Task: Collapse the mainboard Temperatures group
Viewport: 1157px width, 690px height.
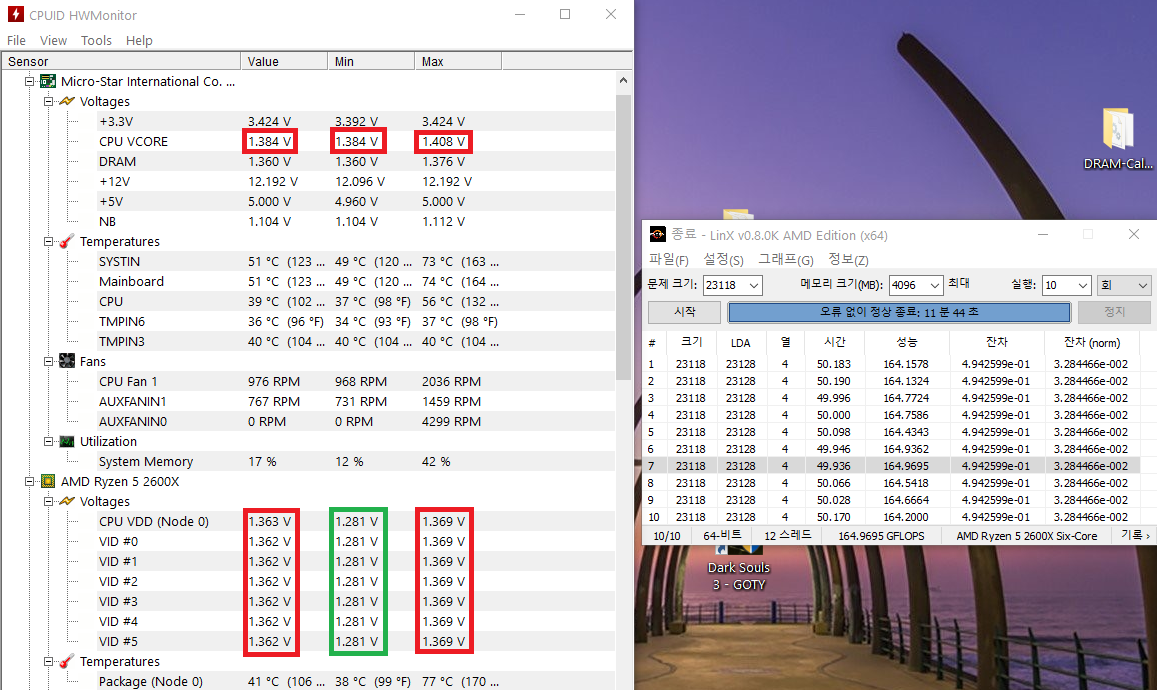Action: coord(48,241)
